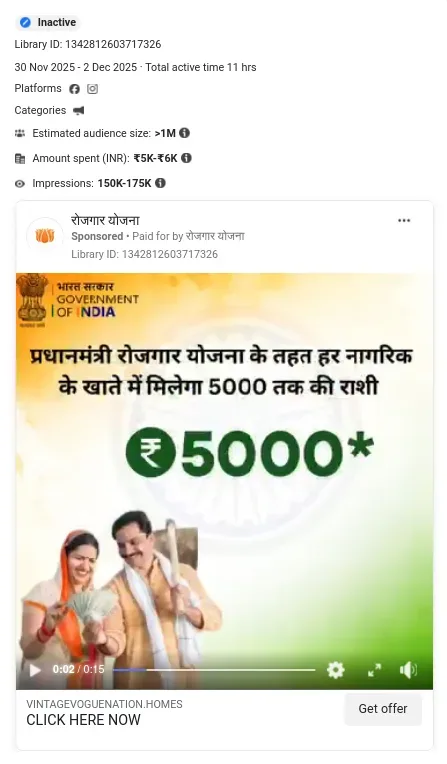This screenshot has height=764, width=447.
Task: Open info tooltip for Impressions
Action: (x=160, y=183)
